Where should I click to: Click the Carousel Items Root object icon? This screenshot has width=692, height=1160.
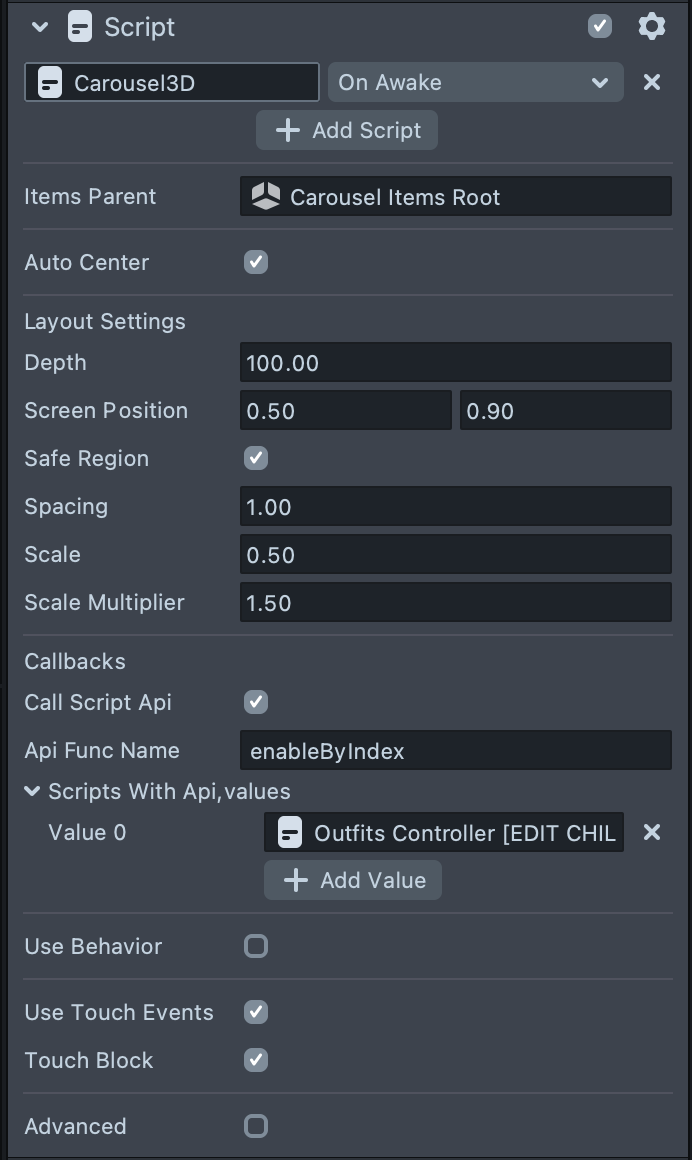click(266, 197)
